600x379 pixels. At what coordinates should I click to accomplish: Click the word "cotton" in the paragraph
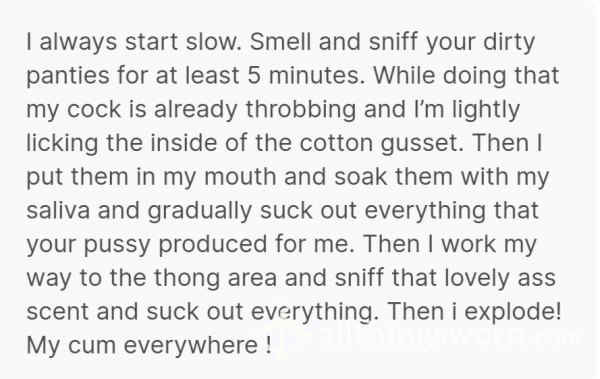click(x=336, y=144)
